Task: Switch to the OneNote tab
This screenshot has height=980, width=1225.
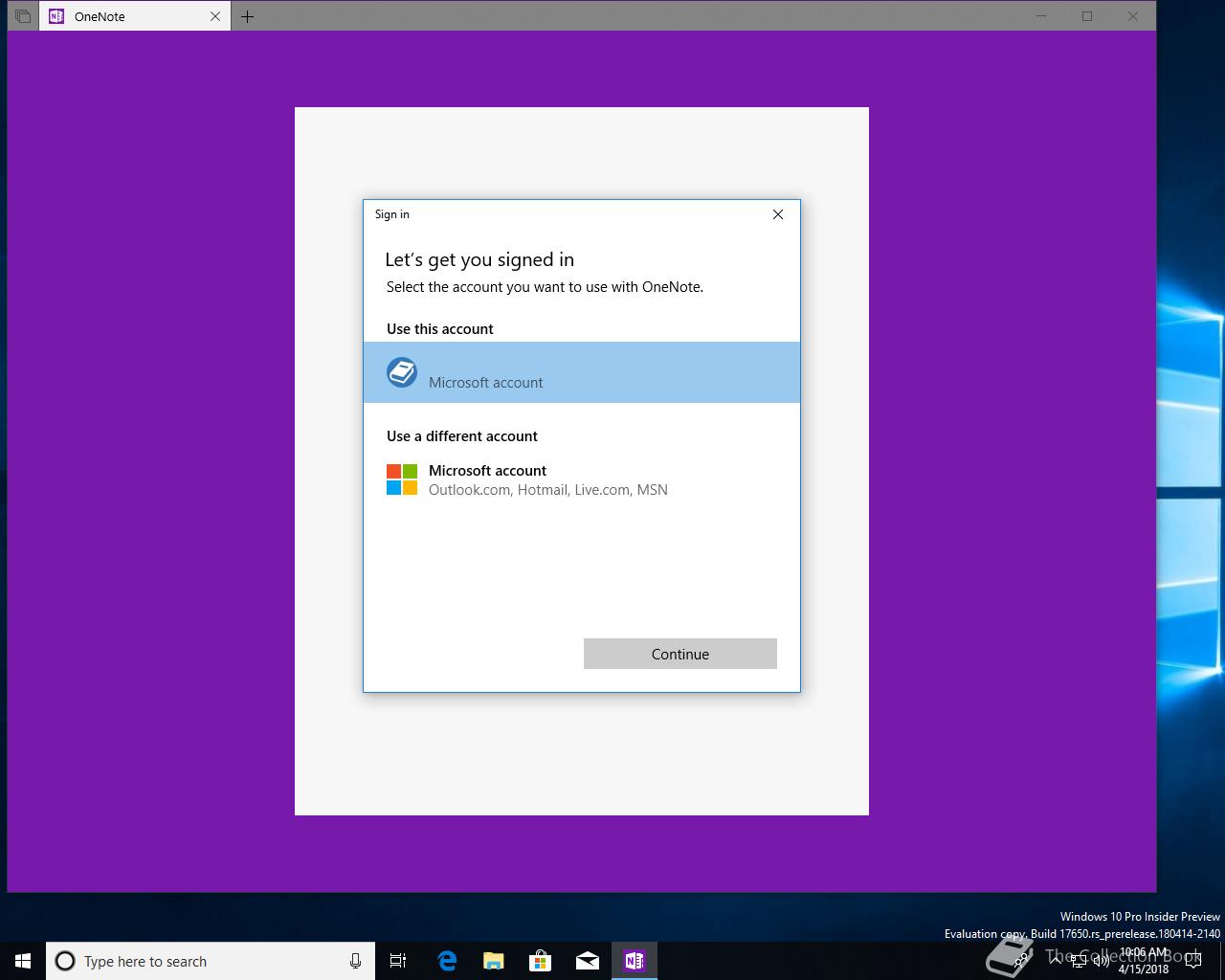Action: tap(134, 16)
